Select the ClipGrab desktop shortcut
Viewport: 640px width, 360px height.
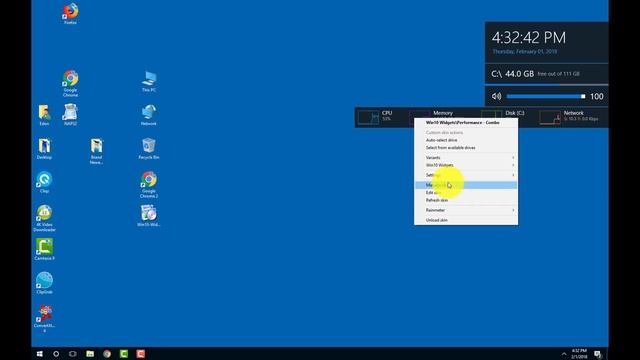(44, 283)
